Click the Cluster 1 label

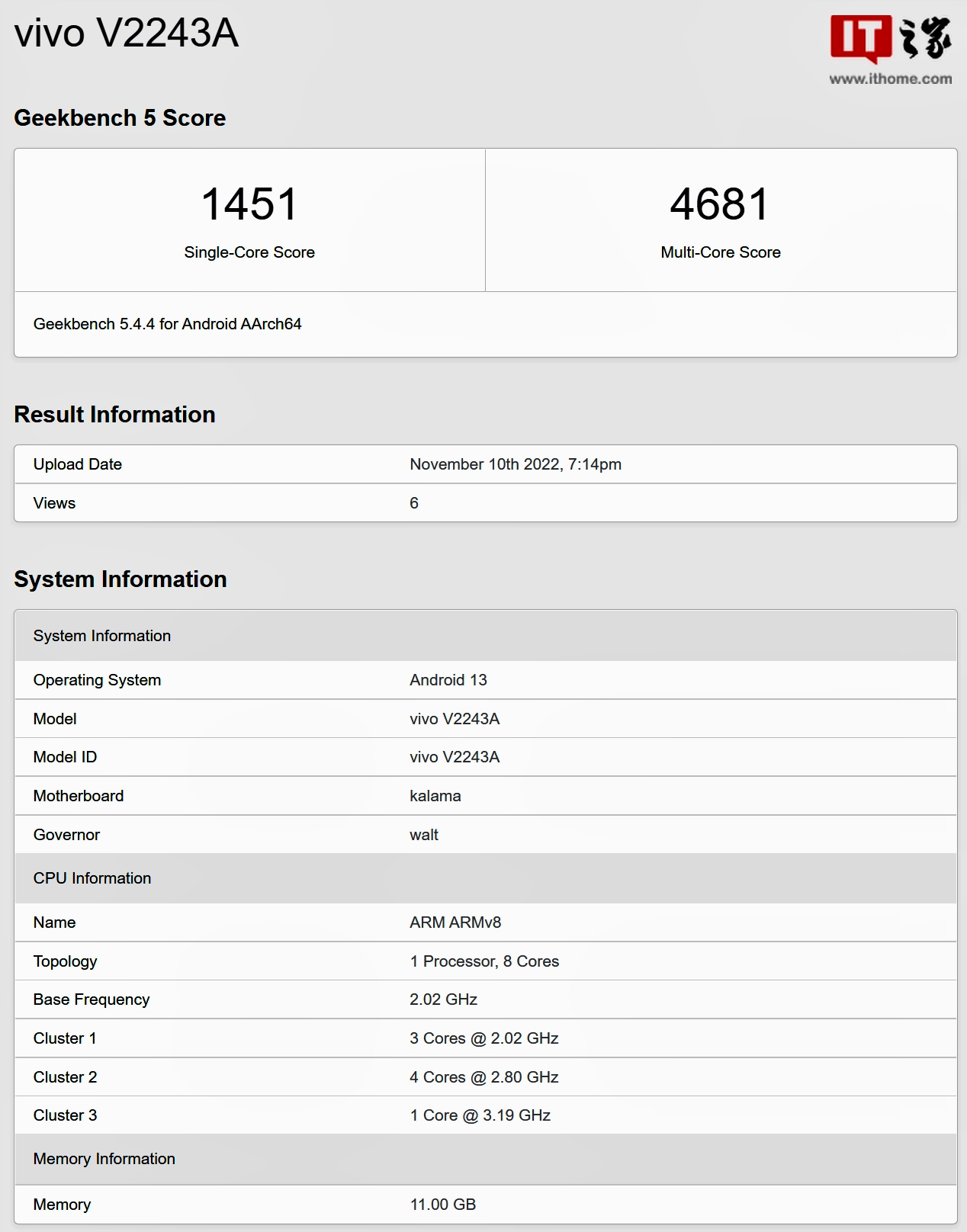pos(65,1038)
